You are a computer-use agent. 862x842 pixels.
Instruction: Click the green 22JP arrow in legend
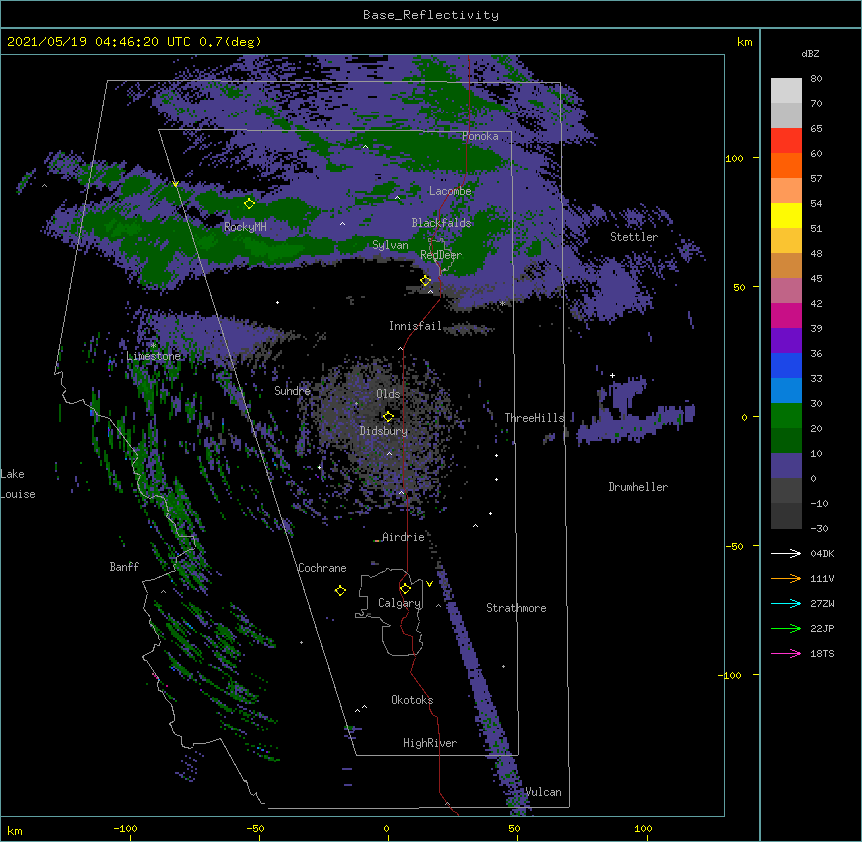coord(786,628)
